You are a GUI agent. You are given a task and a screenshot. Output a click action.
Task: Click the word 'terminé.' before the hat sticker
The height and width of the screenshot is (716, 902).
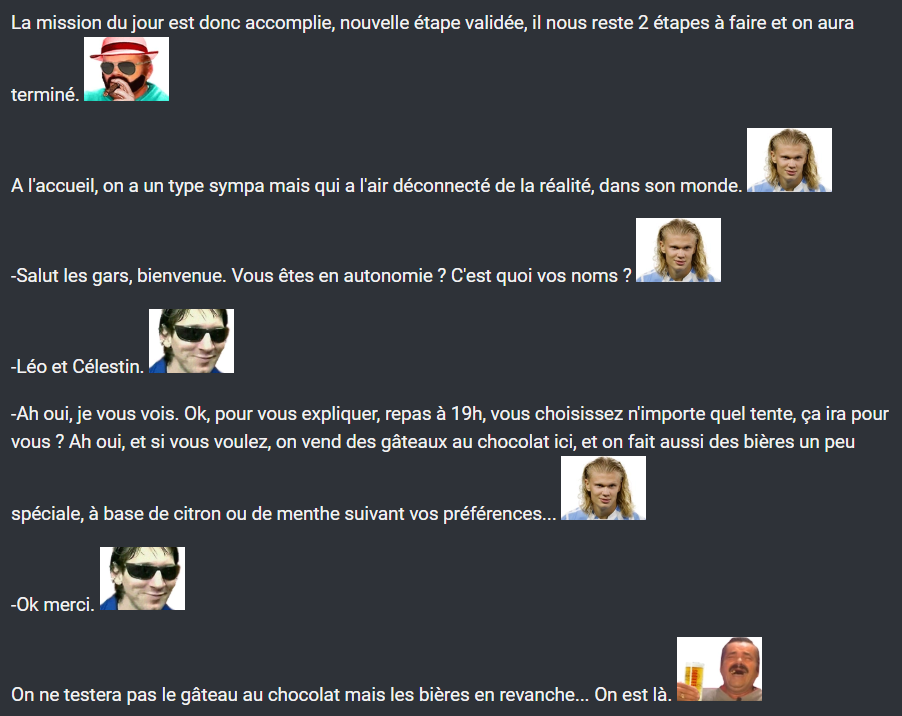click(x=45, y=94)
